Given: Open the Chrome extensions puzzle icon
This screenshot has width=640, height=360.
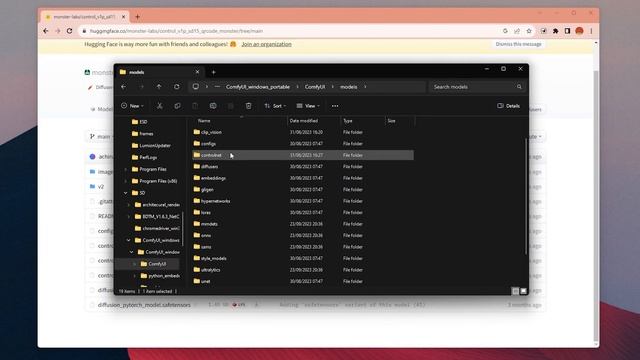Looking at the screenshot, I should click(x=556, y=31).
